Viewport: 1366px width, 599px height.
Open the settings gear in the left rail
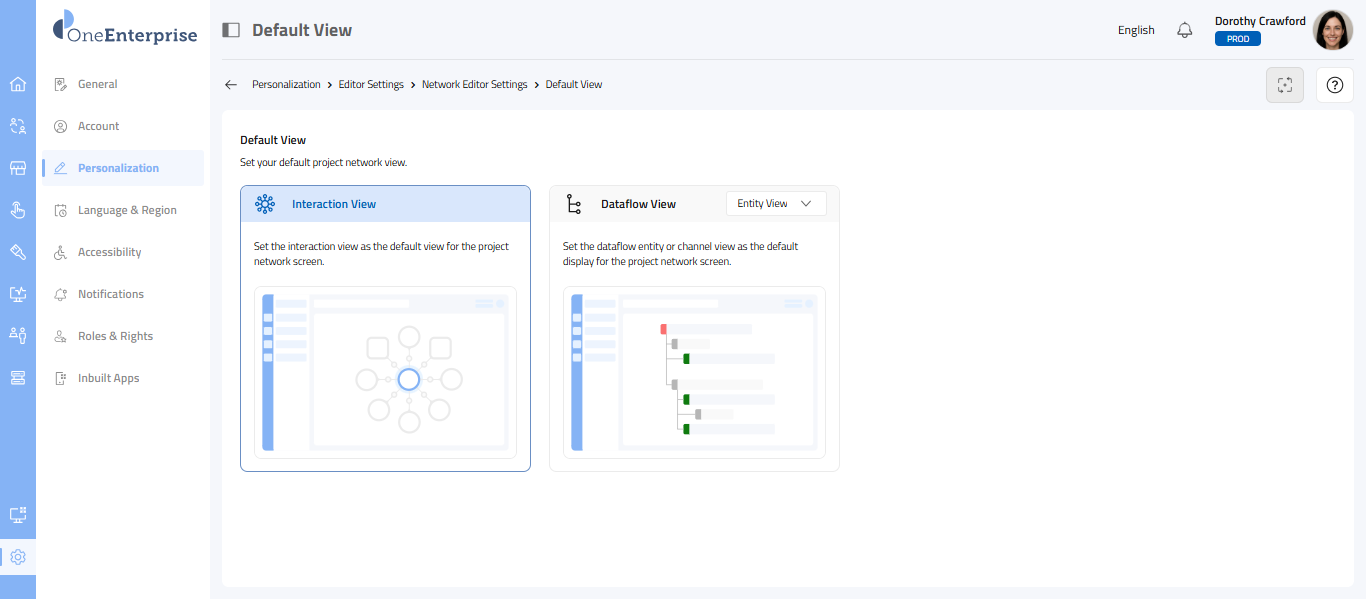[17, 557]
